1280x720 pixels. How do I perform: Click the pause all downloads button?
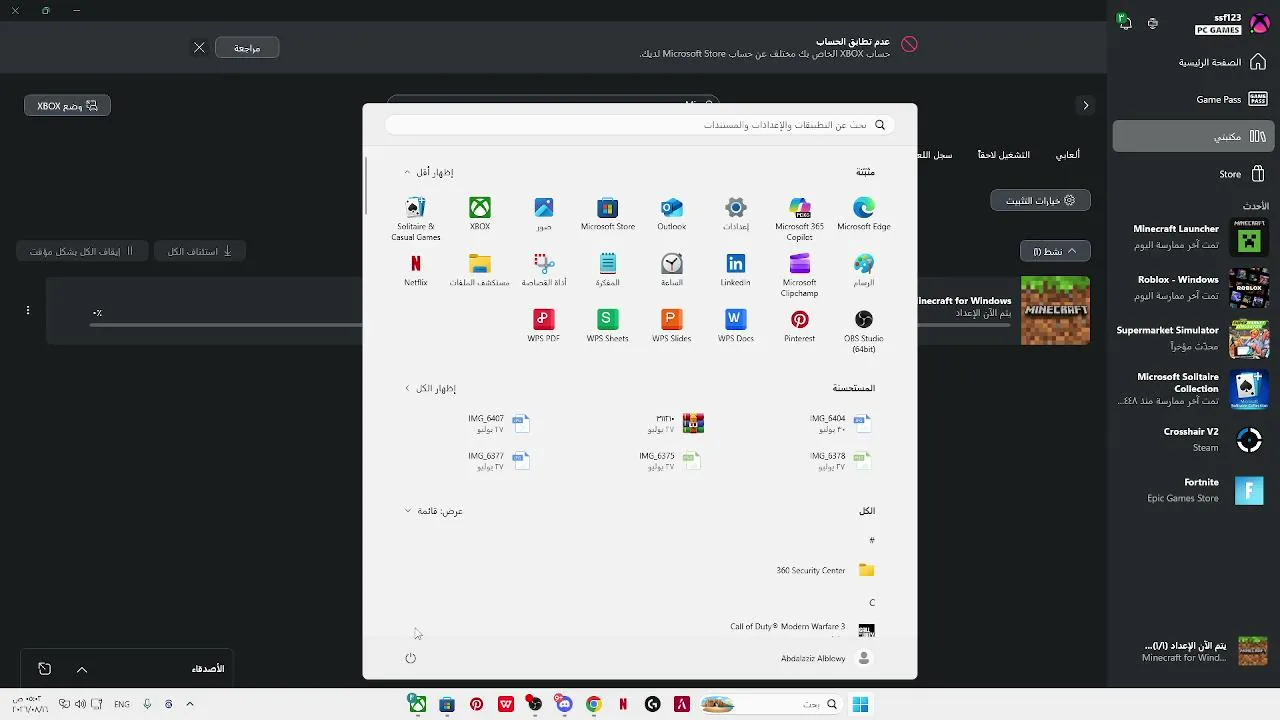[82, 251]
